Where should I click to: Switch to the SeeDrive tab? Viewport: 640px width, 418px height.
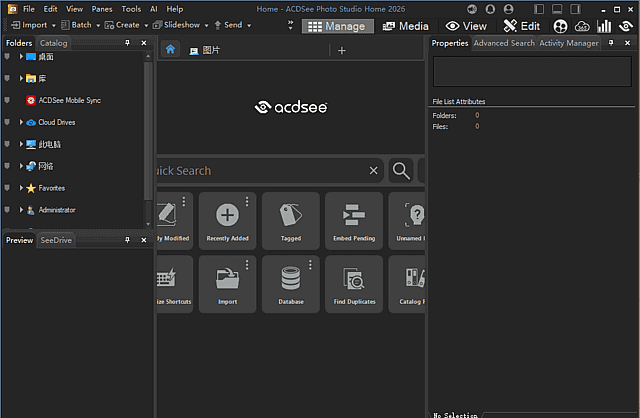tap(56, 240)
